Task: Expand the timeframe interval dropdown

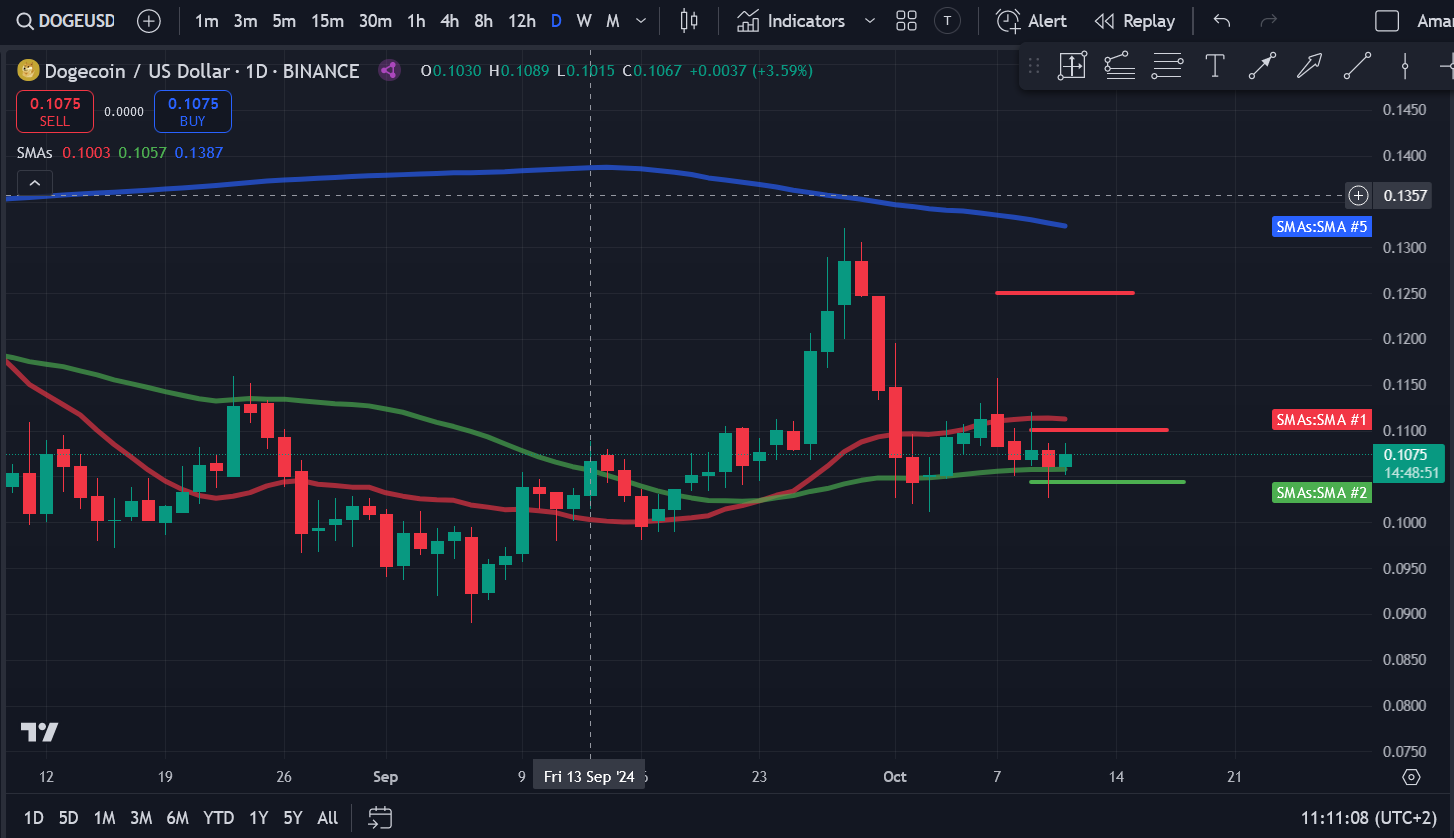Action: pos(641,21)
